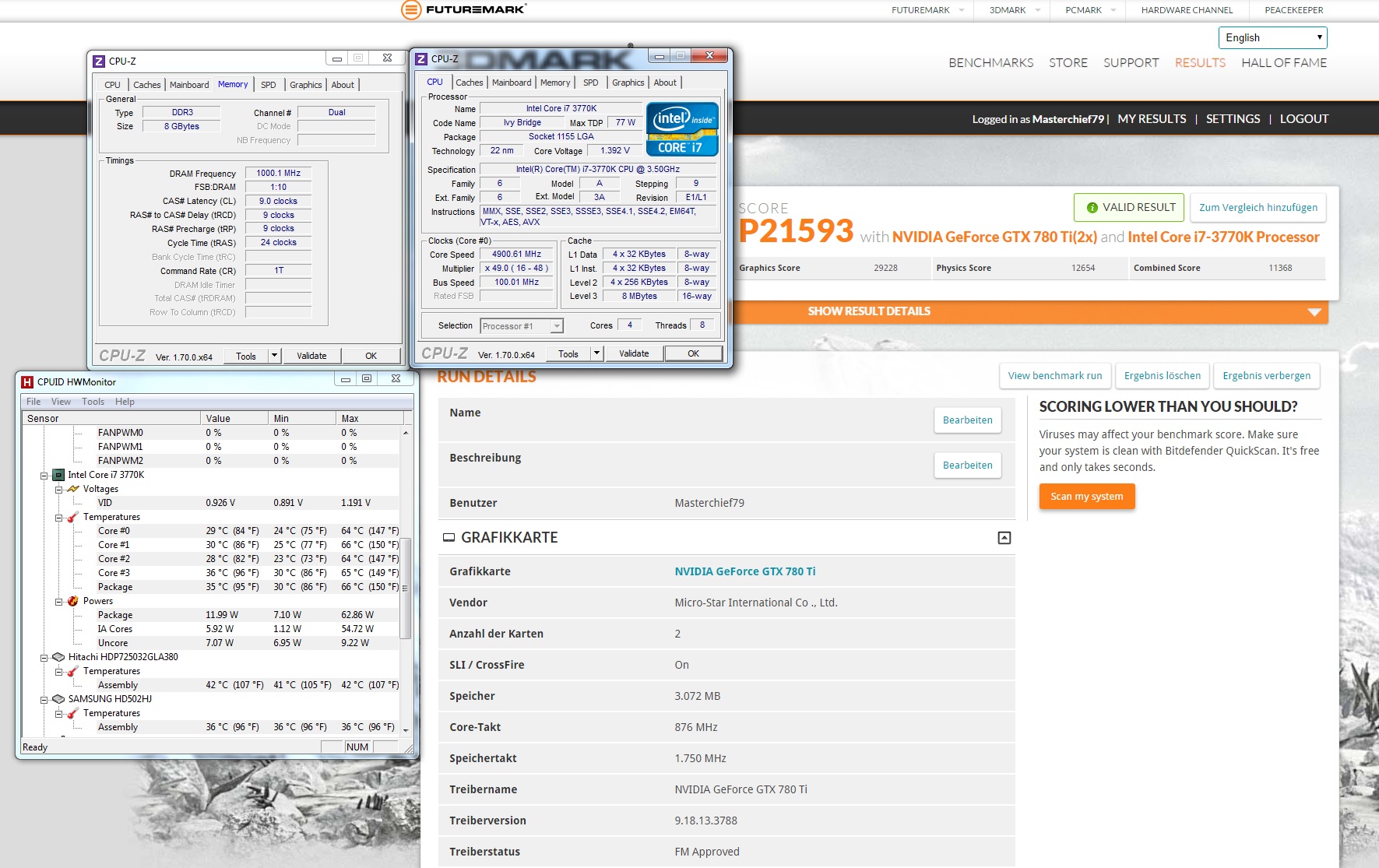Image resolution: width=1379 pixels, height=868 pixels.
Task: Click the DRAM Frequency value 1000.1 MHz
Action: 278,174
